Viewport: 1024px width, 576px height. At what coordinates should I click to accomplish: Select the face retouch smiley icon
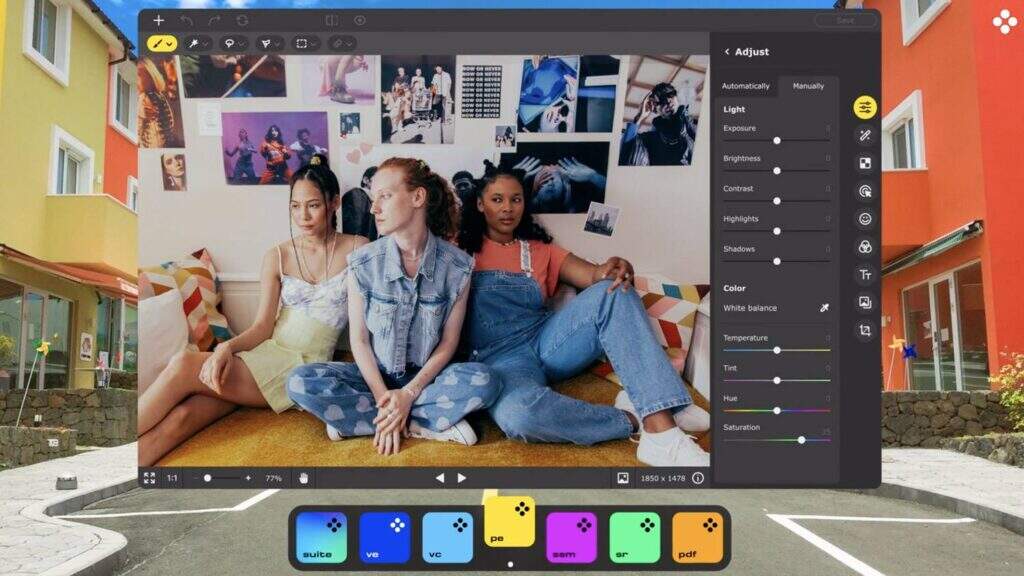point(865,218)
